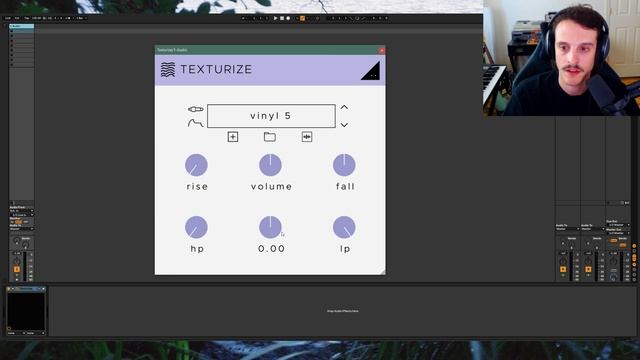
Task: Click the 'vinyl 5' preset name box
Action: point(271,116)
